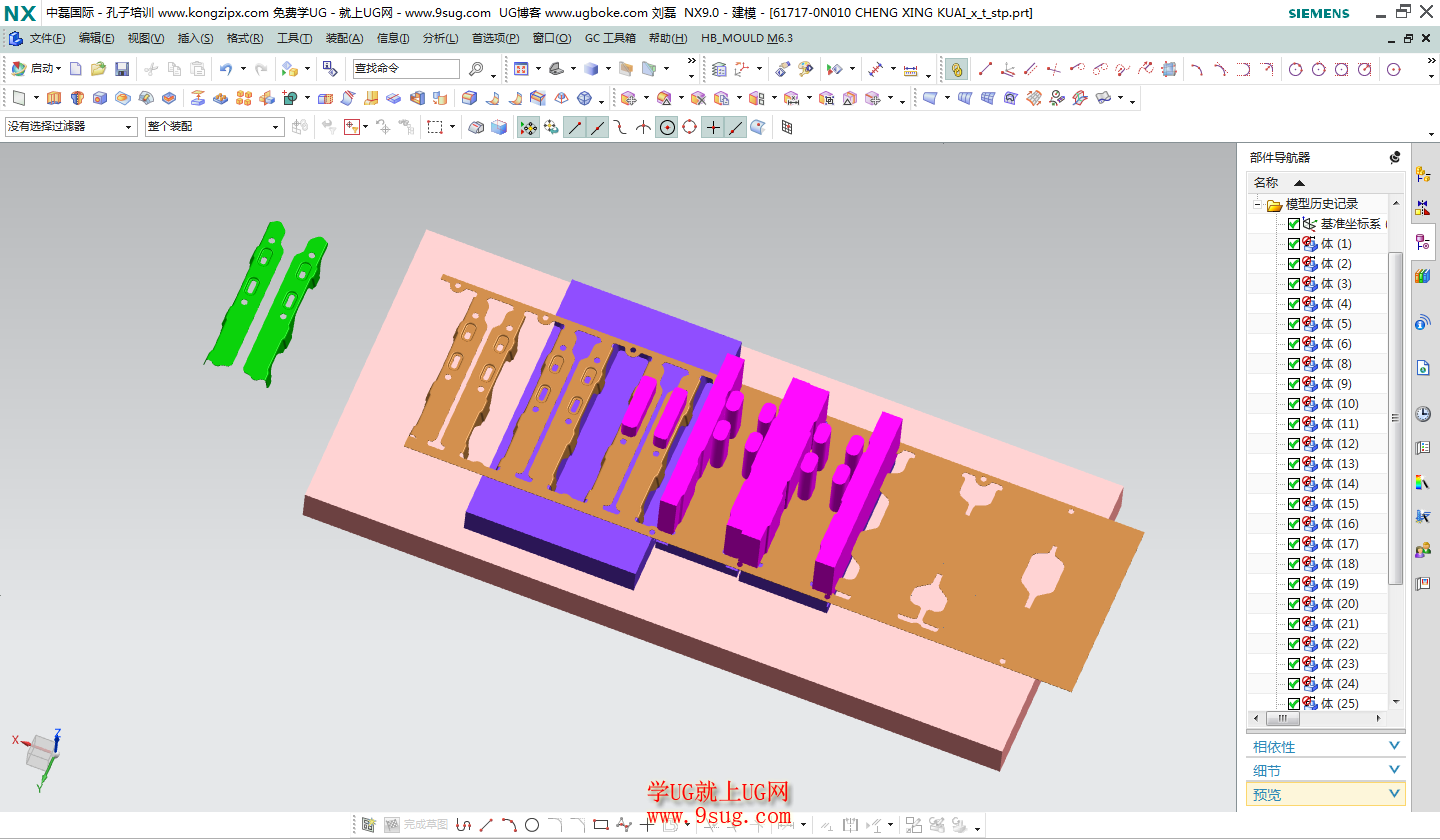Select the Extrude feature icon
Image resolution: width=1440 pixels, height=840 pixels.
(54, 97)
